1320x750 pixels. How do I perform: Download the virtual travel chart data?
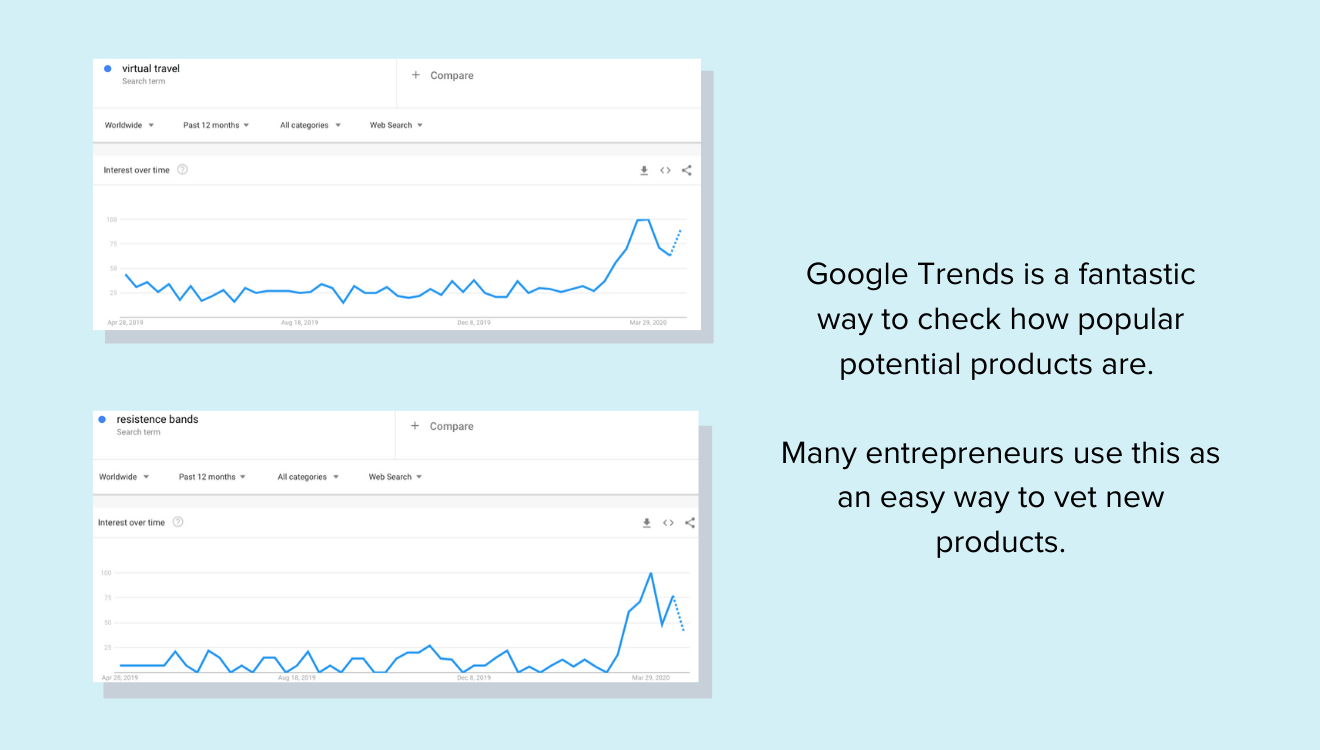pyautogui.click(x=645, y=171)
